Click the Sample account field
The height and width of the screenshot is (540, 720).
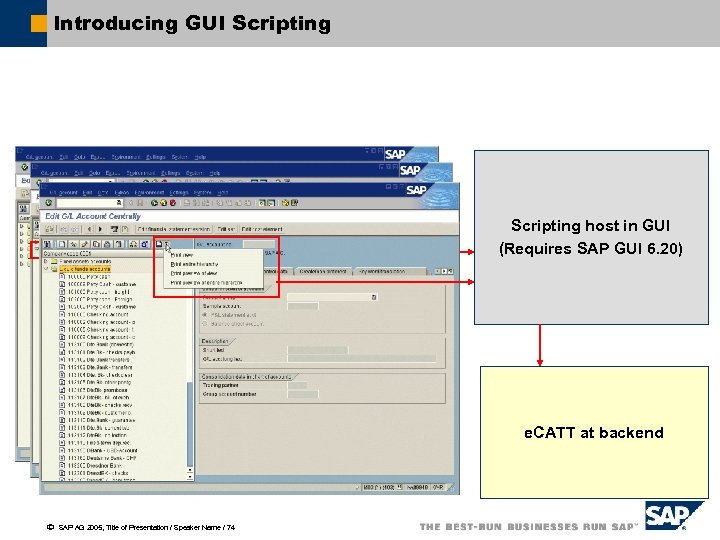303,306
